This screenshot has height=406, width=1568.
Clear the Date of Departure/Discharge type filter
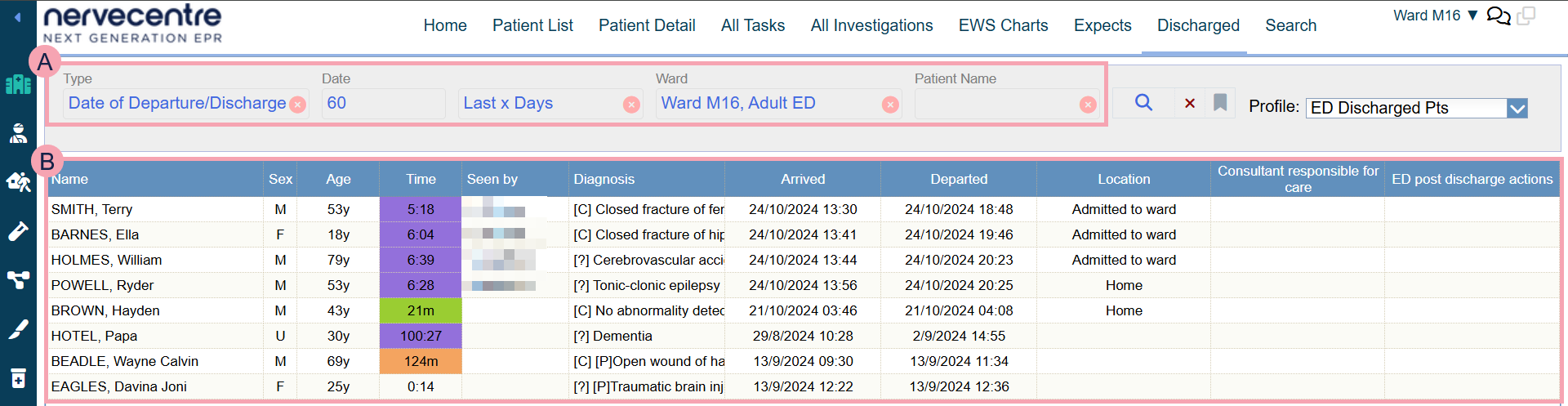[298, 105]
